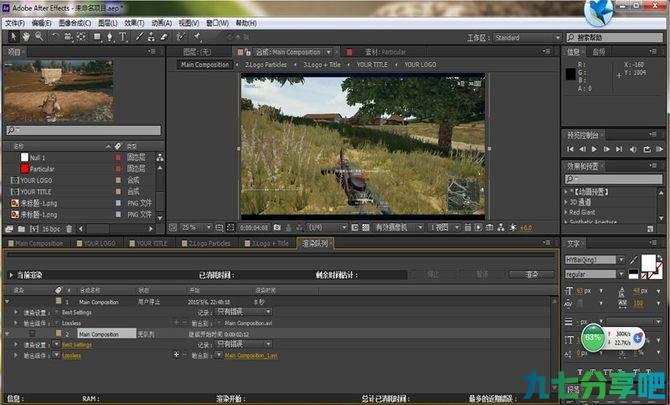Select the Pen tool
Viewport: 670px width, 405px height.
(x=110, y=37)
